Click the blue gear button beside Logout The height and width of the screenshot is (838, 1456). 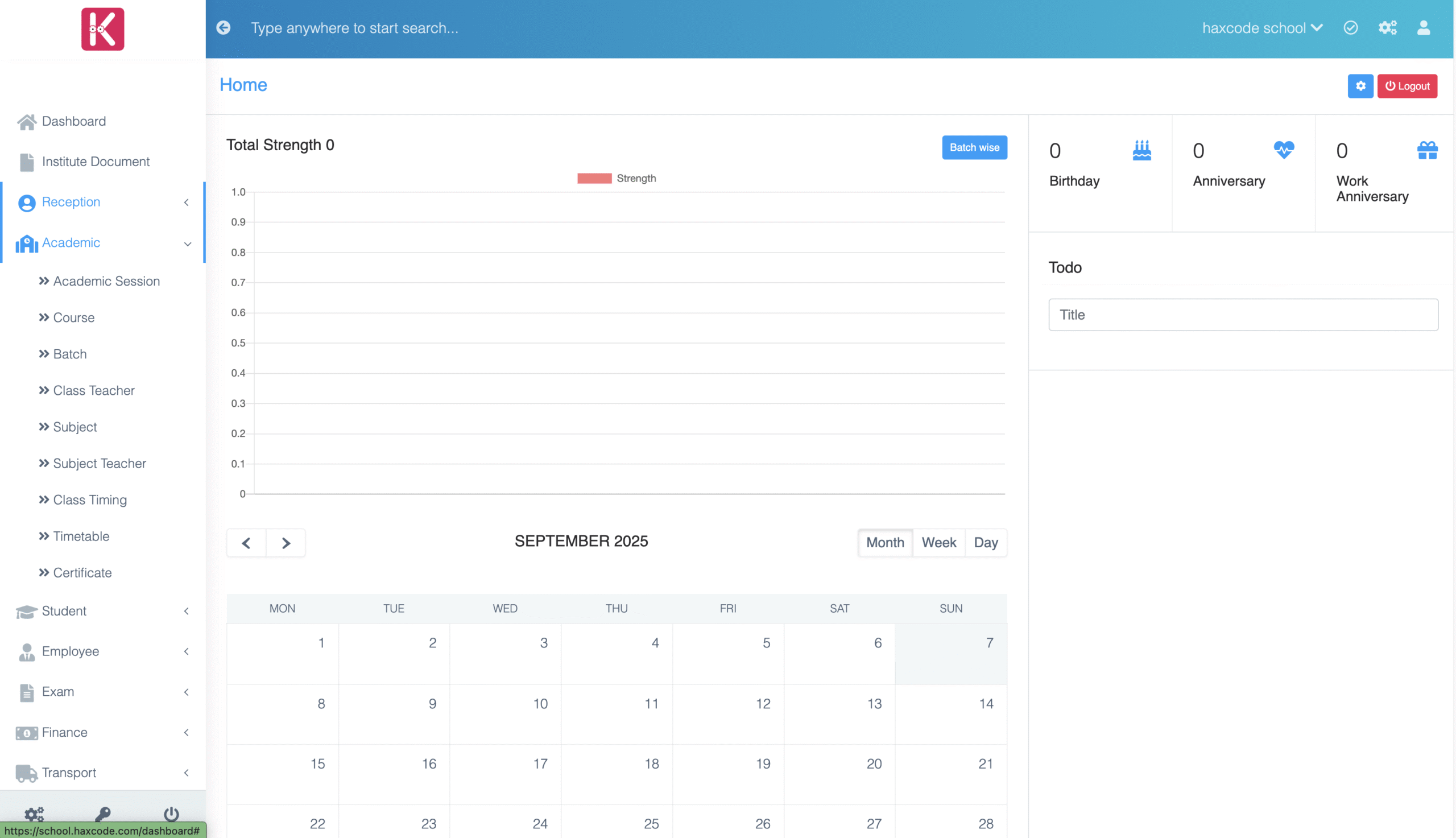coord(1360,86)
